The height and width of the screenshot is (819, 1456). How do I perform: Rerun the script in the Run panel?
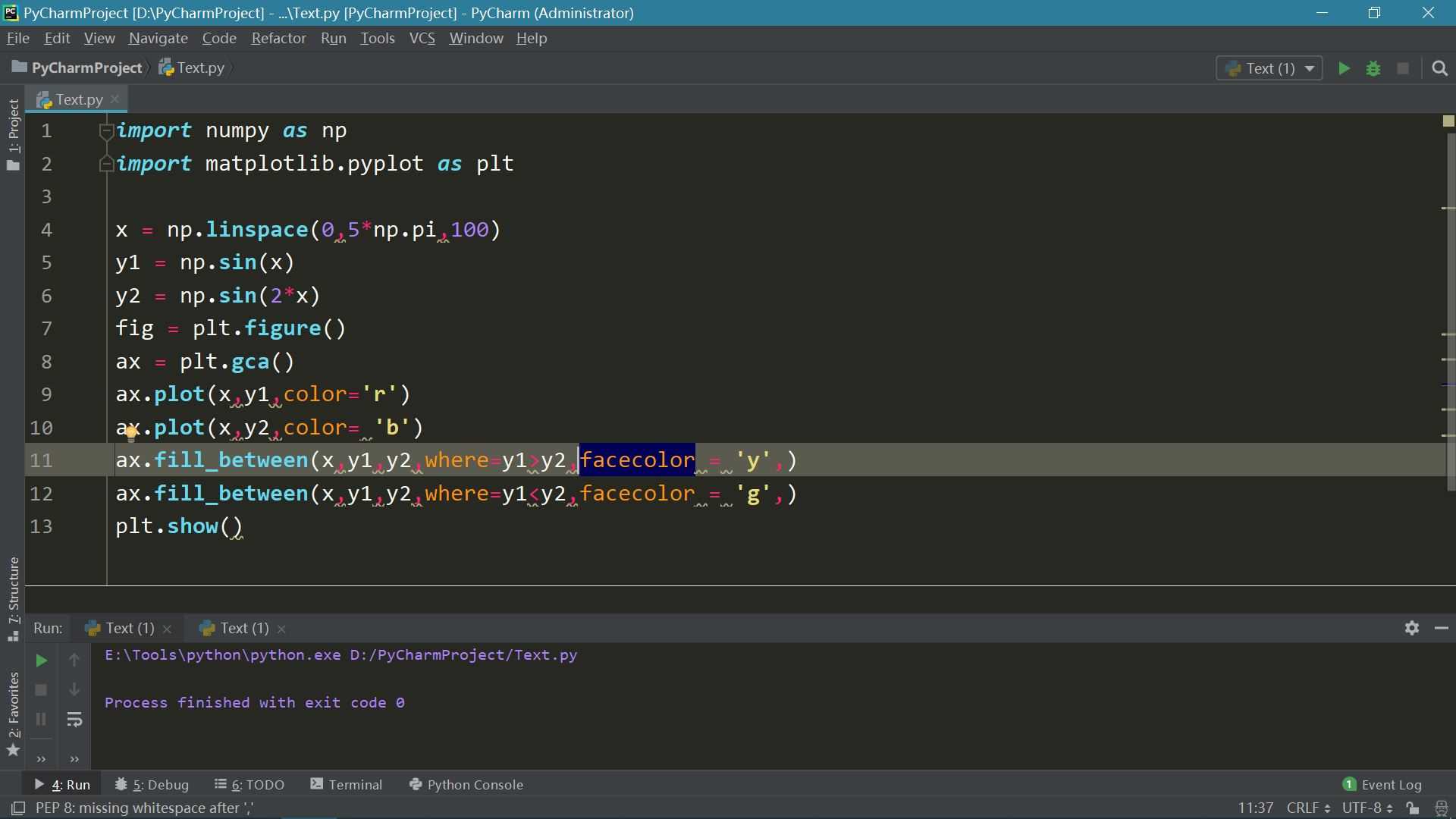click(x=41, y=661)
